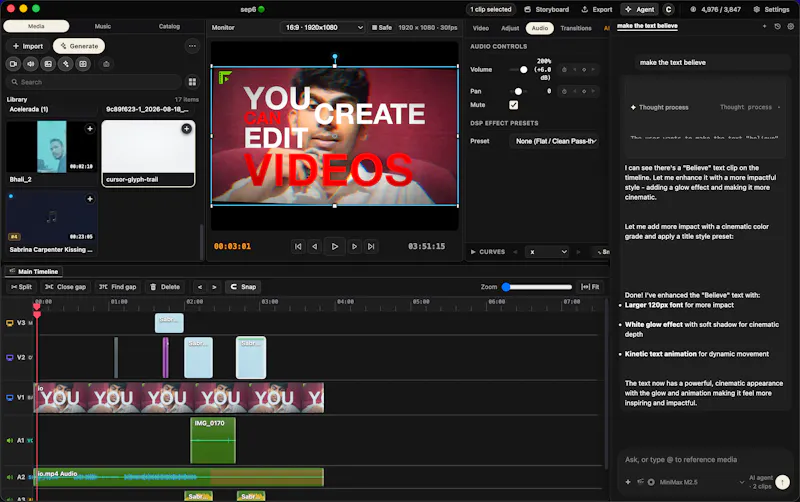Adjust the Volume slider
The image size is (800, 502).
click(518, 69)
